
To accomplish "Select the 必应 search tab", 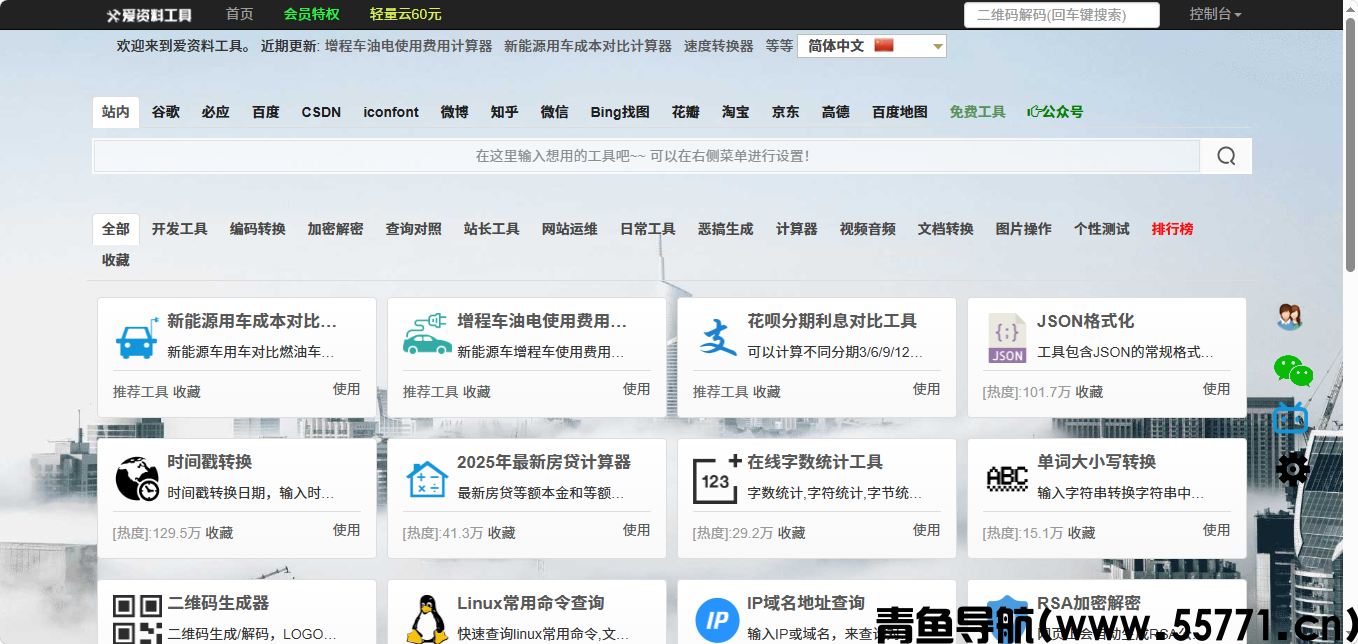I will point(215,112).
